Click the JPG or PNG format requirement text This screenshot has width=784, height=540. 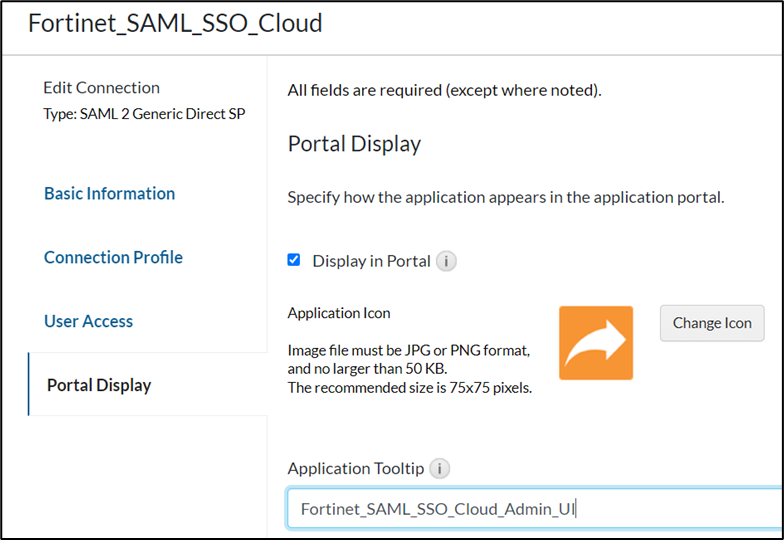click(x=409, y=351)
